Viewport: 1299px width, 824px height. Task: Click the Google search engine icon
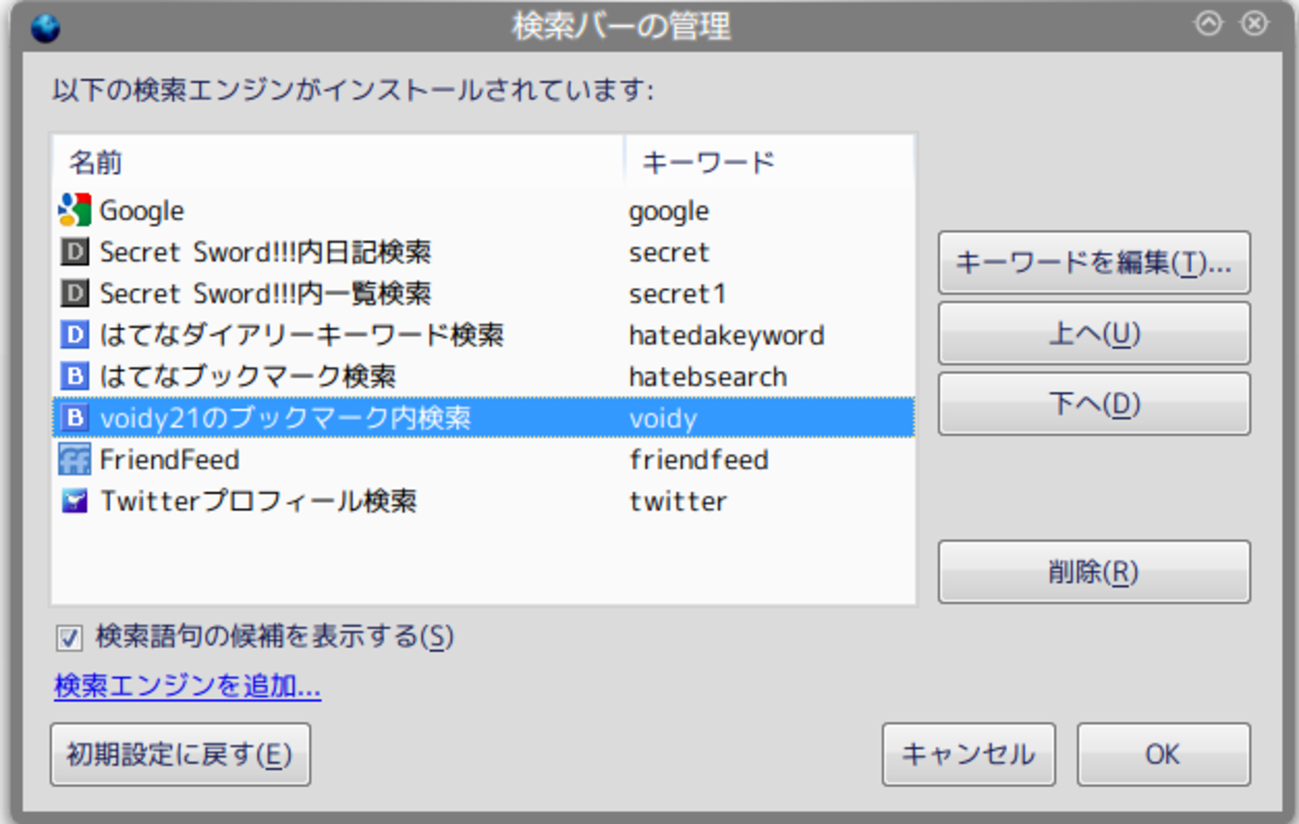75,210
